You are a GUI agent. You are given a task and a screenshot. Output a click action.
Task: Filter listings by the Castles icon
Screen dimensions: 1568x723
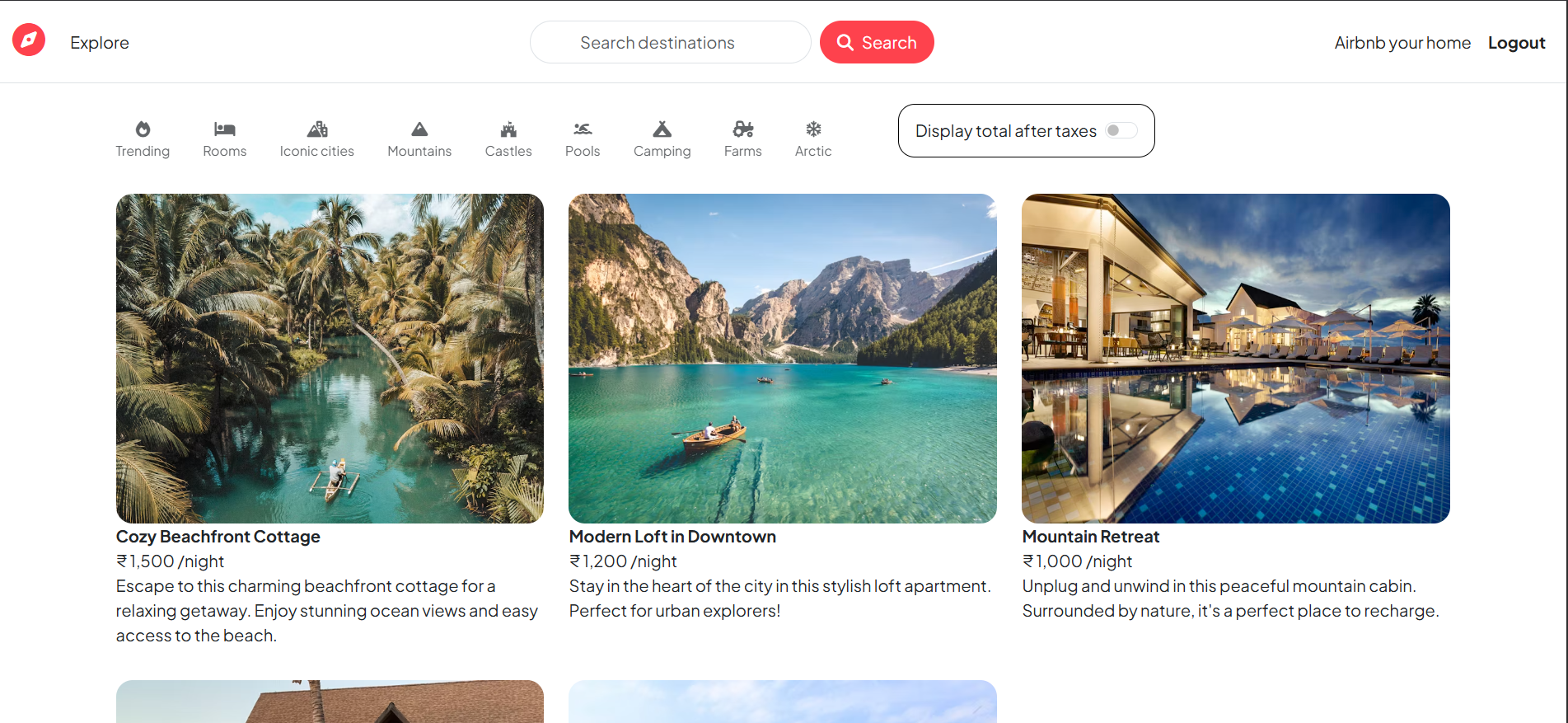(x=508, y=129)
